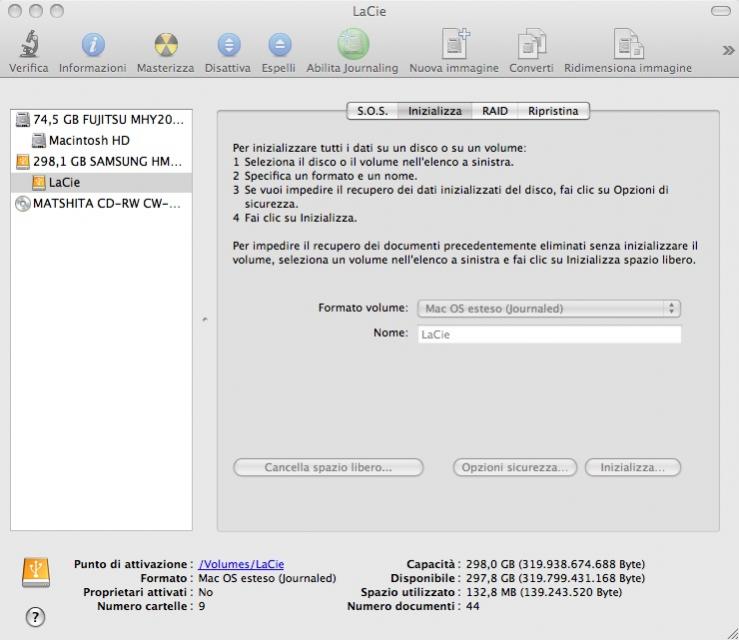Click the orange USB drive icon at bottom
The image size is (739, 640).
click(36, 572)
